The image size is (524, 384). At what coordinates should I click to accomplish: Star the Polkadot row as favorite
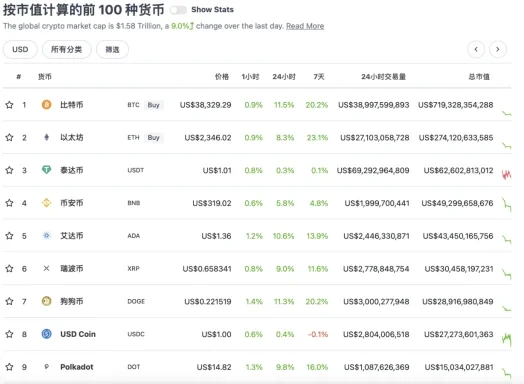point(9,367)
